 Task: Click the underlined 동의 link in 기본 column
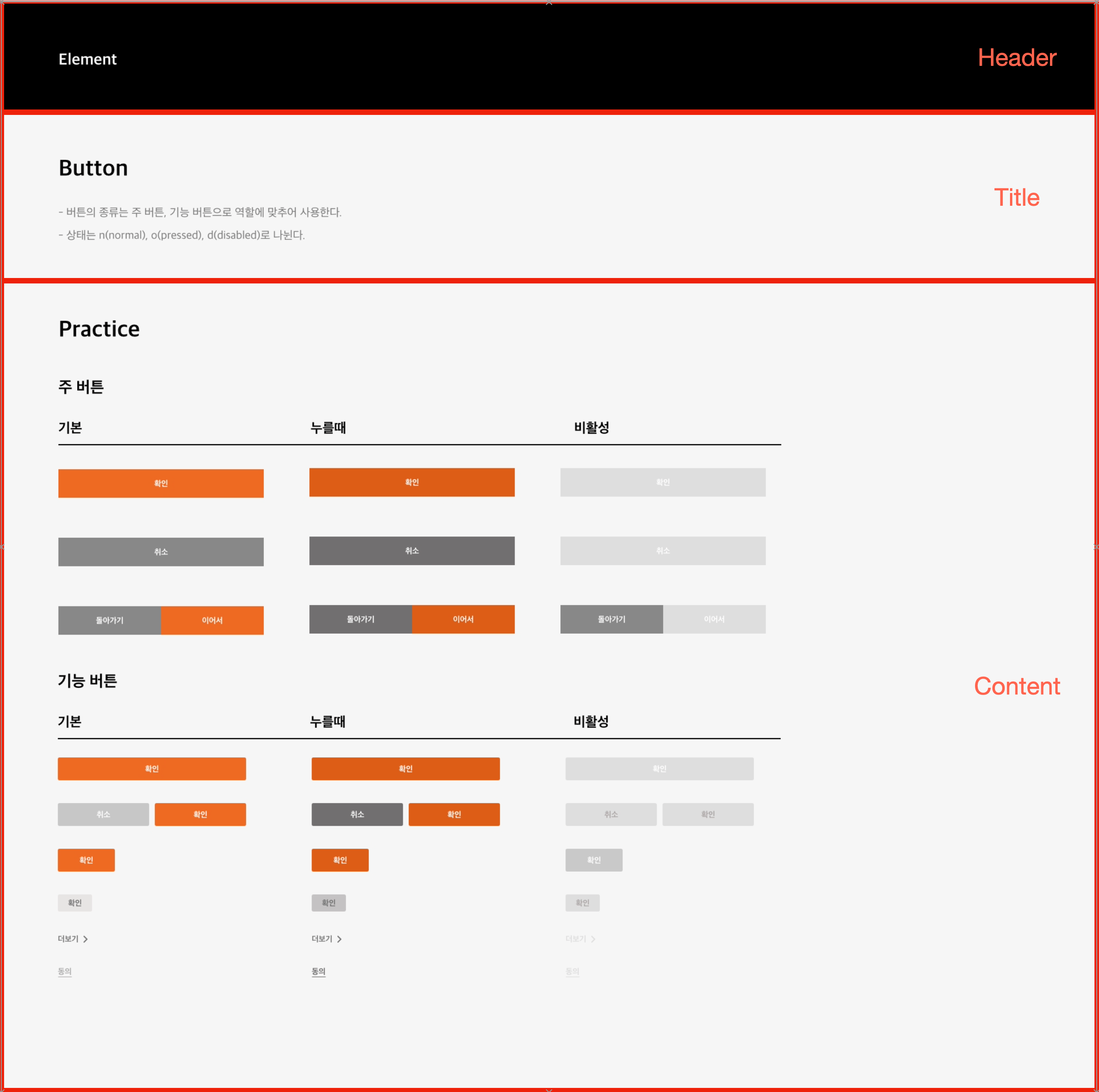pos(65,971)
